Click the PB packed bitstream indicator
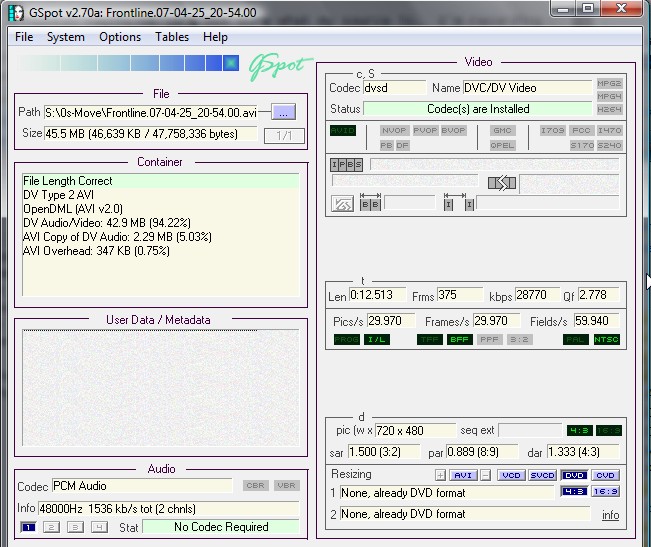The width and height of the screenshot is (651, 547). (386, 145)
